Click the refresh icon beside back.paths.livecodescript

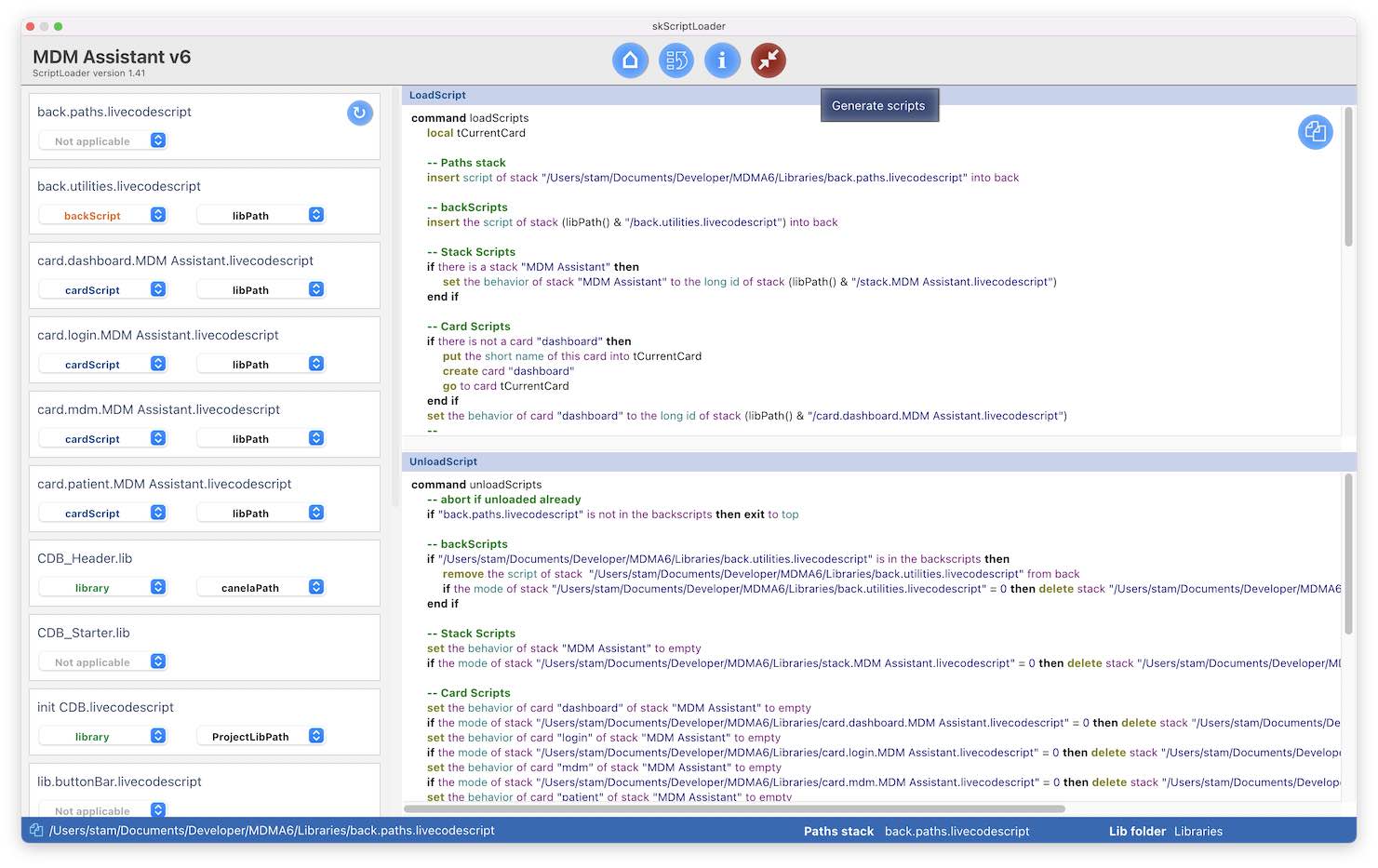pyautogui.click(x=360, y=113)
